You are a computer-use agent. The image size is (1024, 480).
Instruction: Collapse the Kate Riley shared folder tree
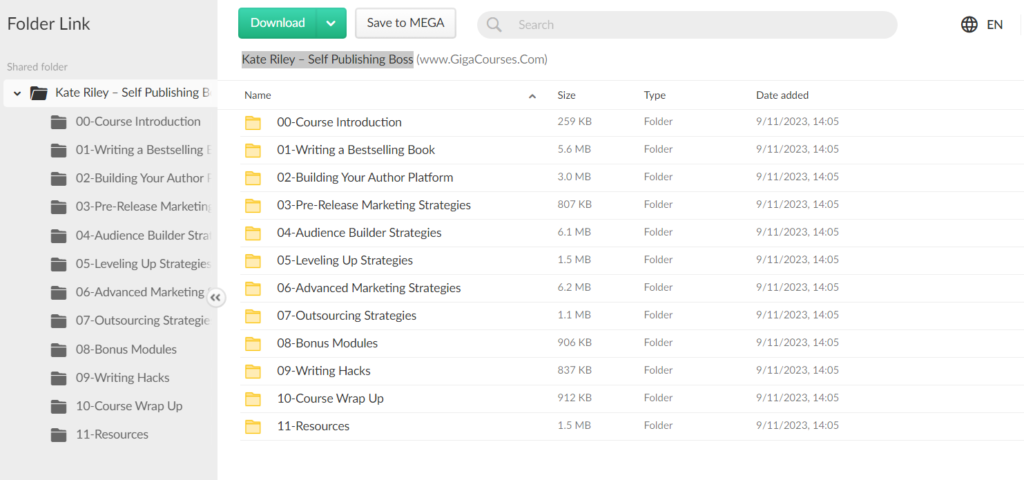pyautogui.click(x=17, y=93)
